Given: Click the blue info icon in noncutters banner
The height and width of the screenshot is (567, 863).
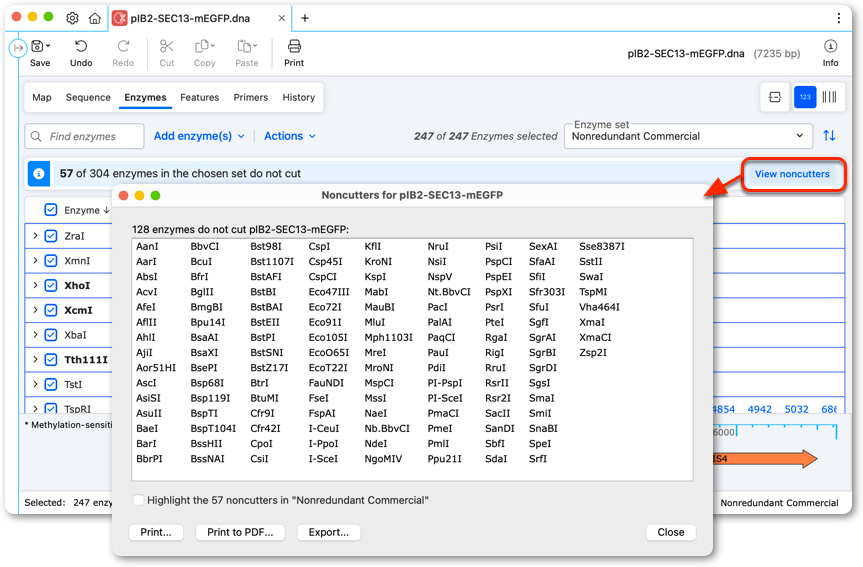Looking at the screenshot, I should 39,174.
